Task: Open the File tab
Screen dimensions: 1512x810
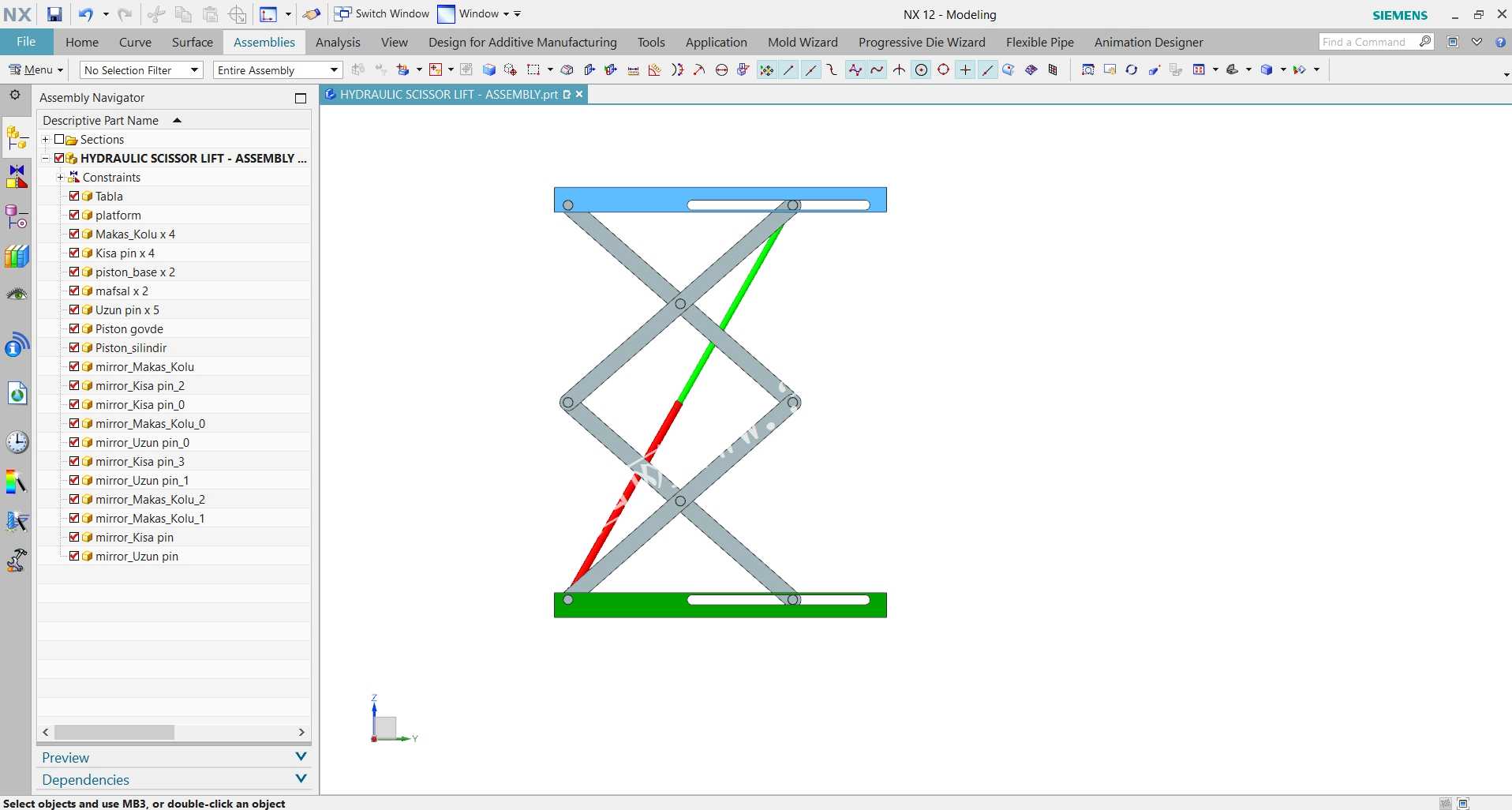Action: coord(26,42)
